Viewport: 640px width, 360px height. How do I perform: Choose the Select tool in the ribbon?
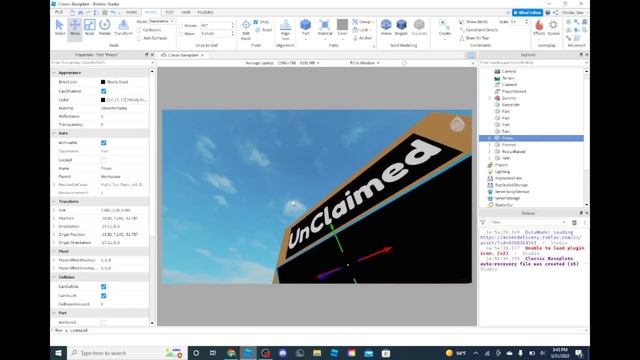point(60,27)
